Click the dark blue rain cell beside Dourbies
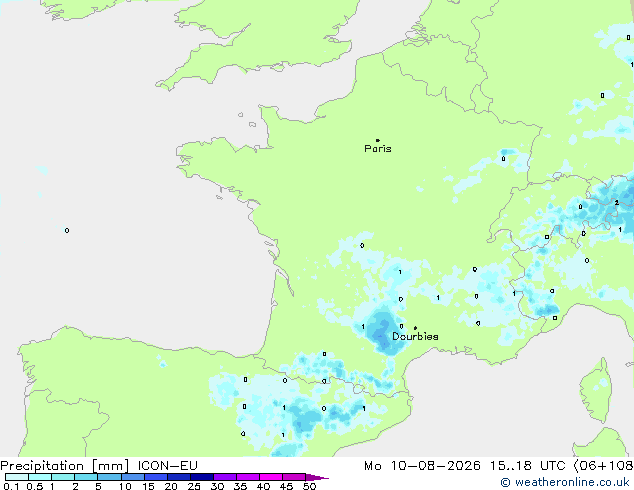 coord(382,335)
